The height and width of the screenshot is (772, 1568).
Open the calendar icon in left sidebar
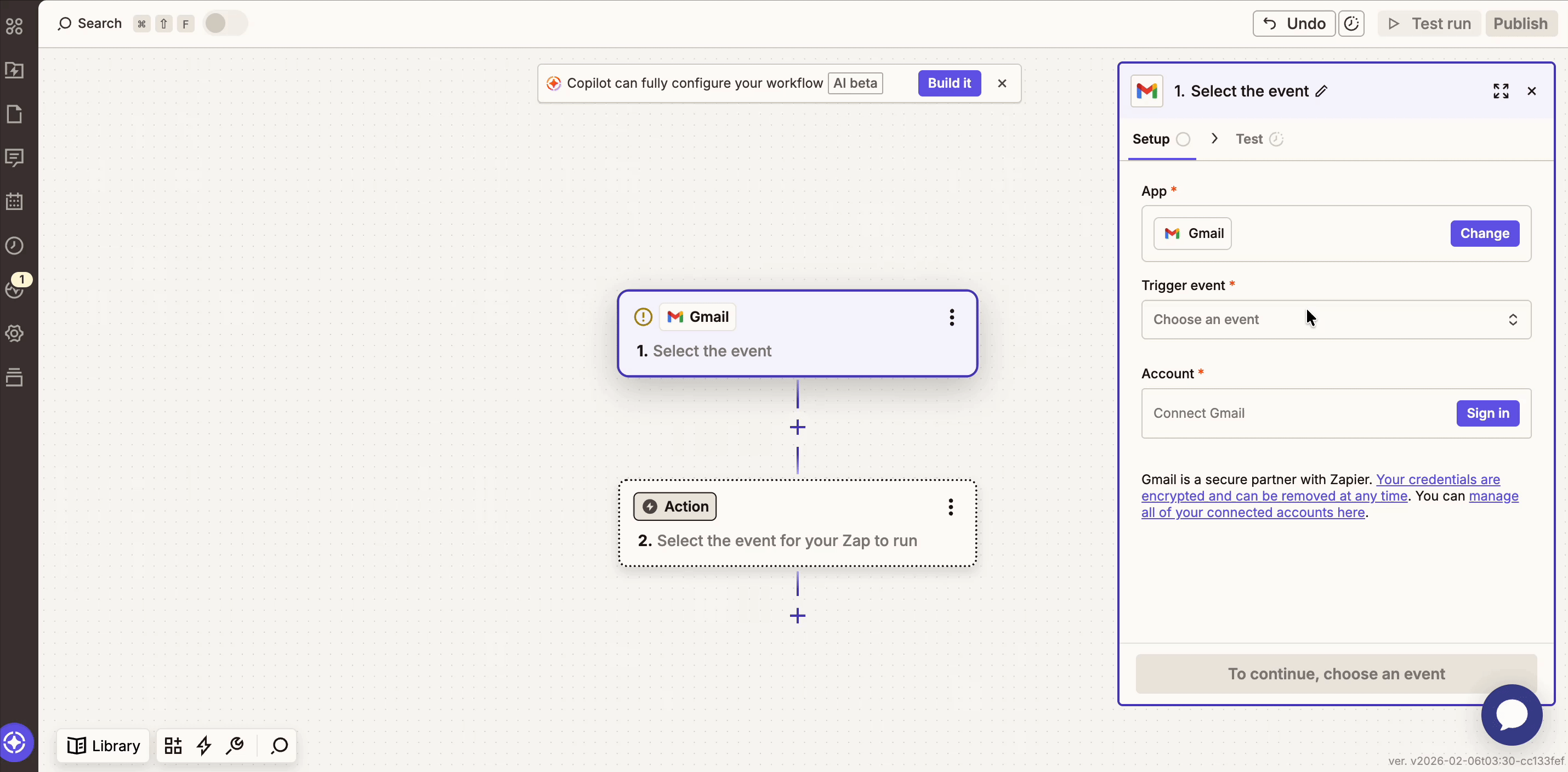(x=14, y=202)
